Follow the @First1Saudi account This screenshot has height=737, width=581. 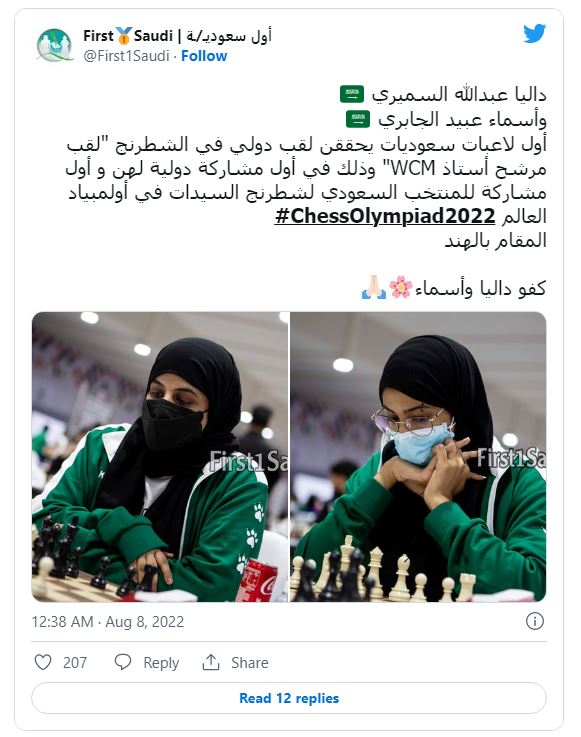[x=204, y=56]
